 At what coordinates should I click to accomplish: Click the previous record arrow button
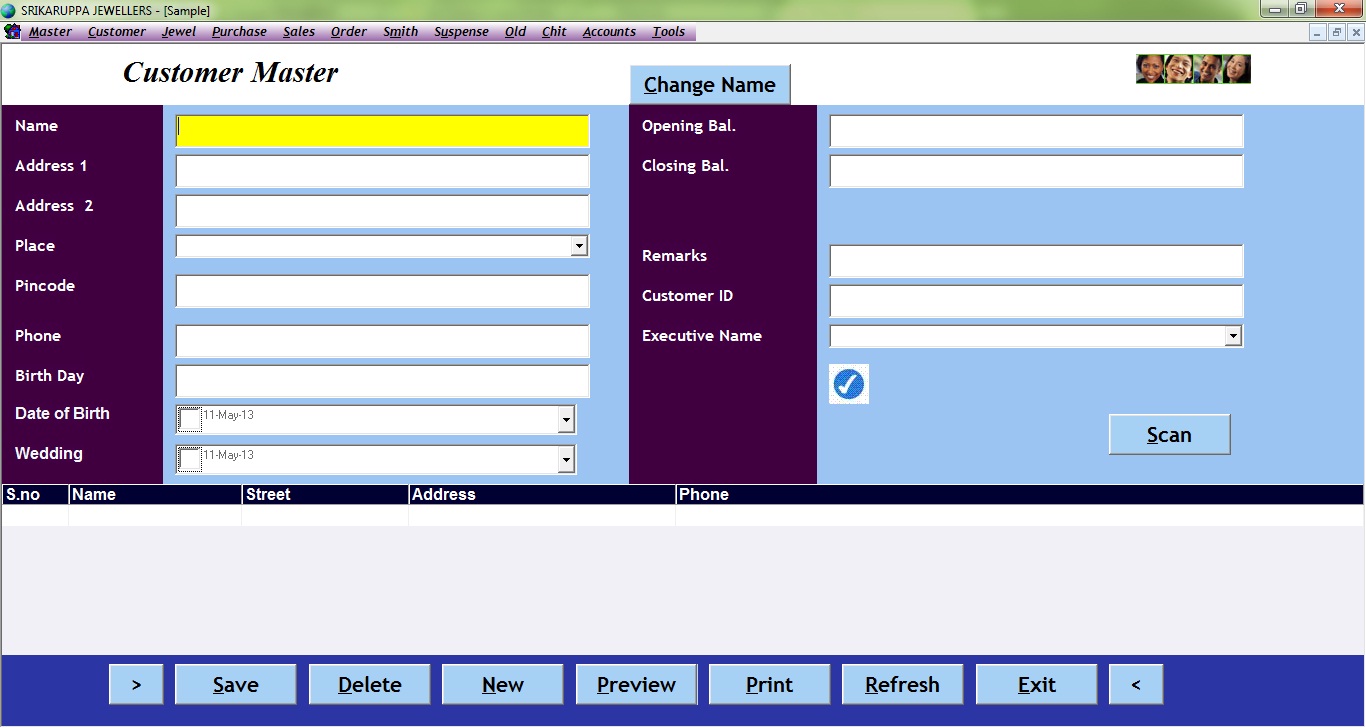[x=1136, y=685]
